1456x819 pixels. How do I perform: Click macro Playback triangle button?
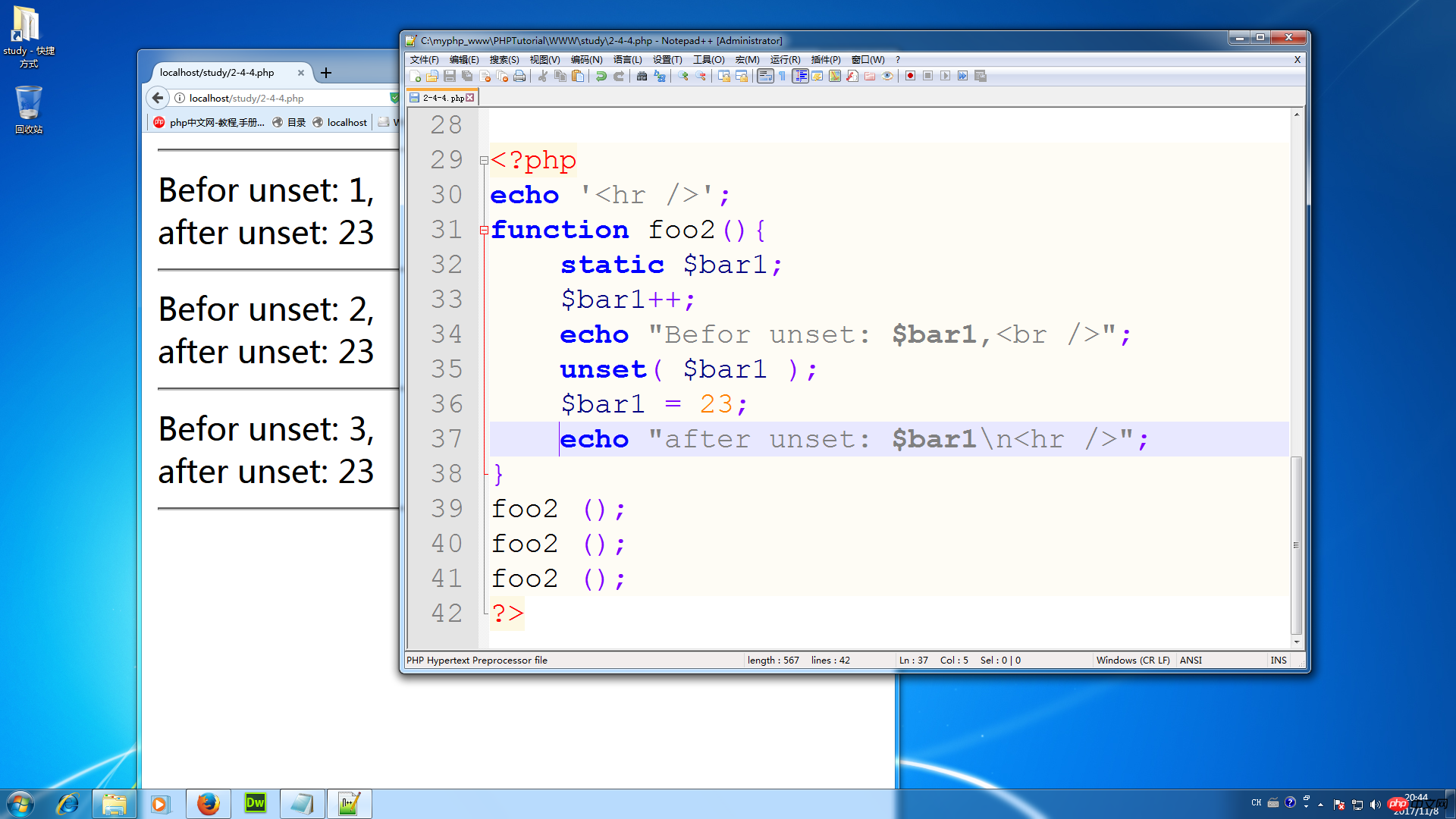tap(945, 76)
